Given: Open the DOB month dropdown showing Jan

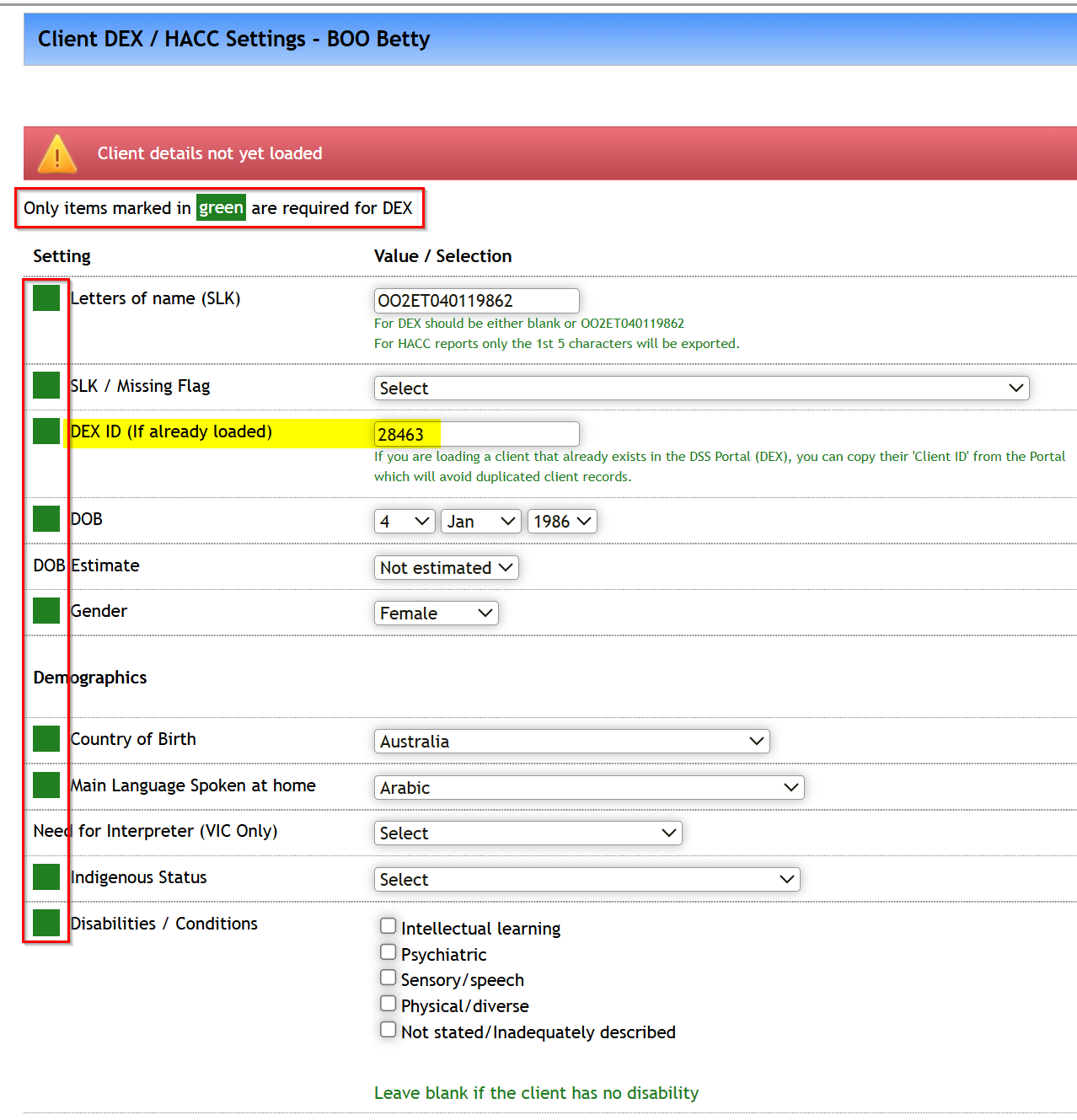Looking at the screenshot, I should (480, 521).
